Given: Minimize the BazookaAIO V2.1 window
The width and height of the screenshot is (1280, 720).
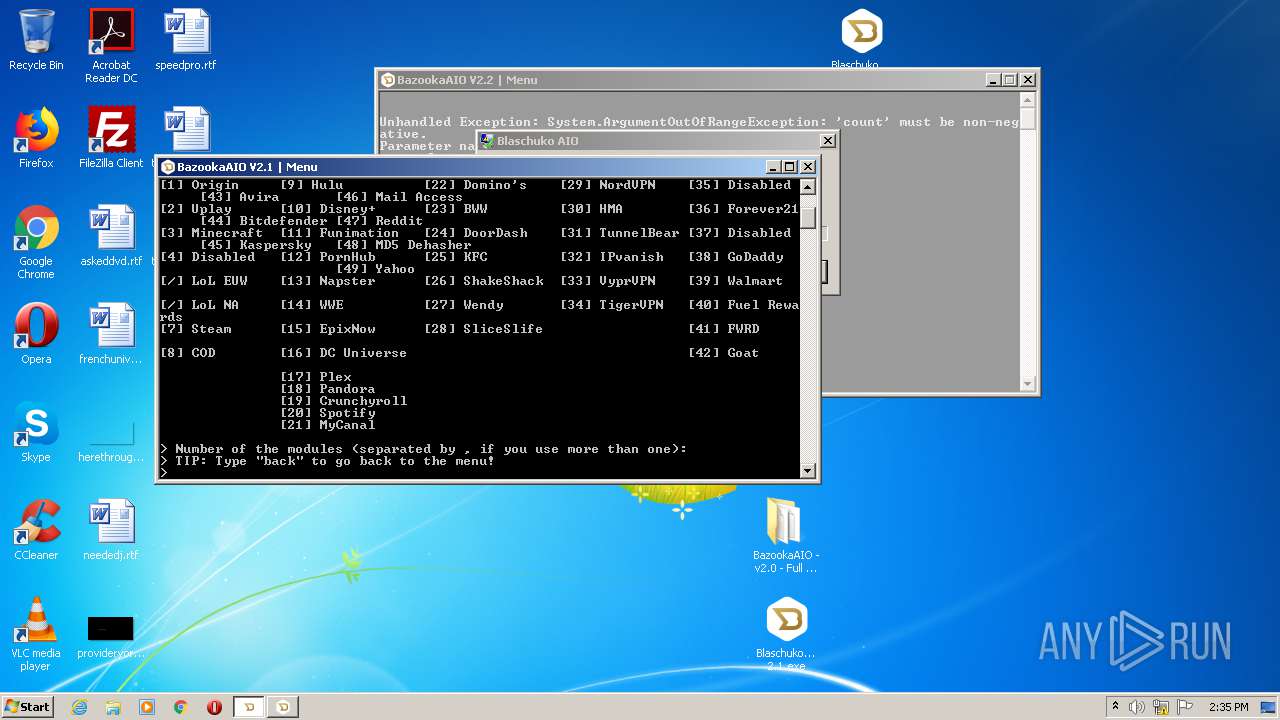Looking at the screenshot, I should 773,167.
